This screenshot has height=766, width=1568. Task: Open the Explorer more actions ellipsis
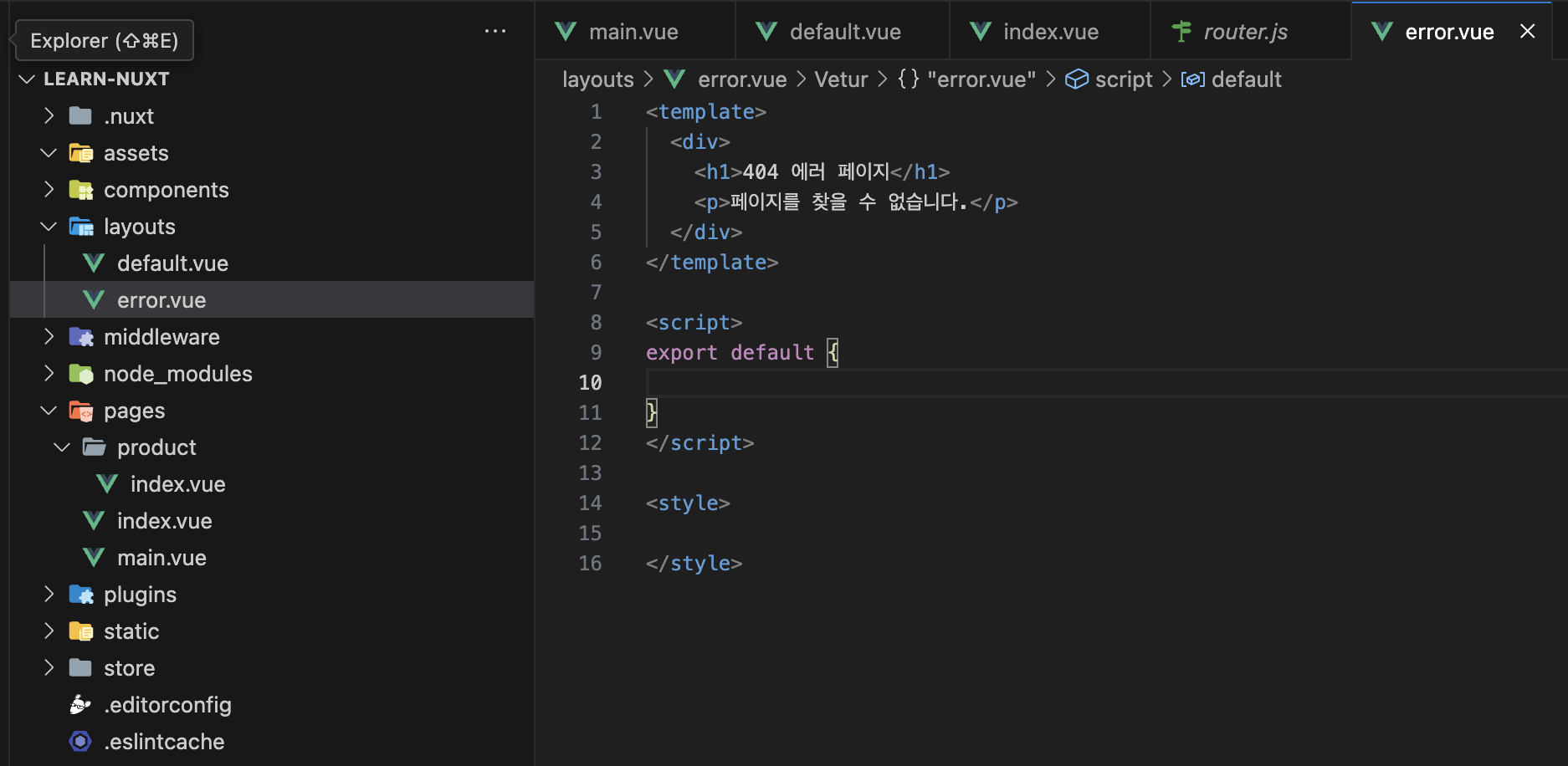click(x=495, y=32)
